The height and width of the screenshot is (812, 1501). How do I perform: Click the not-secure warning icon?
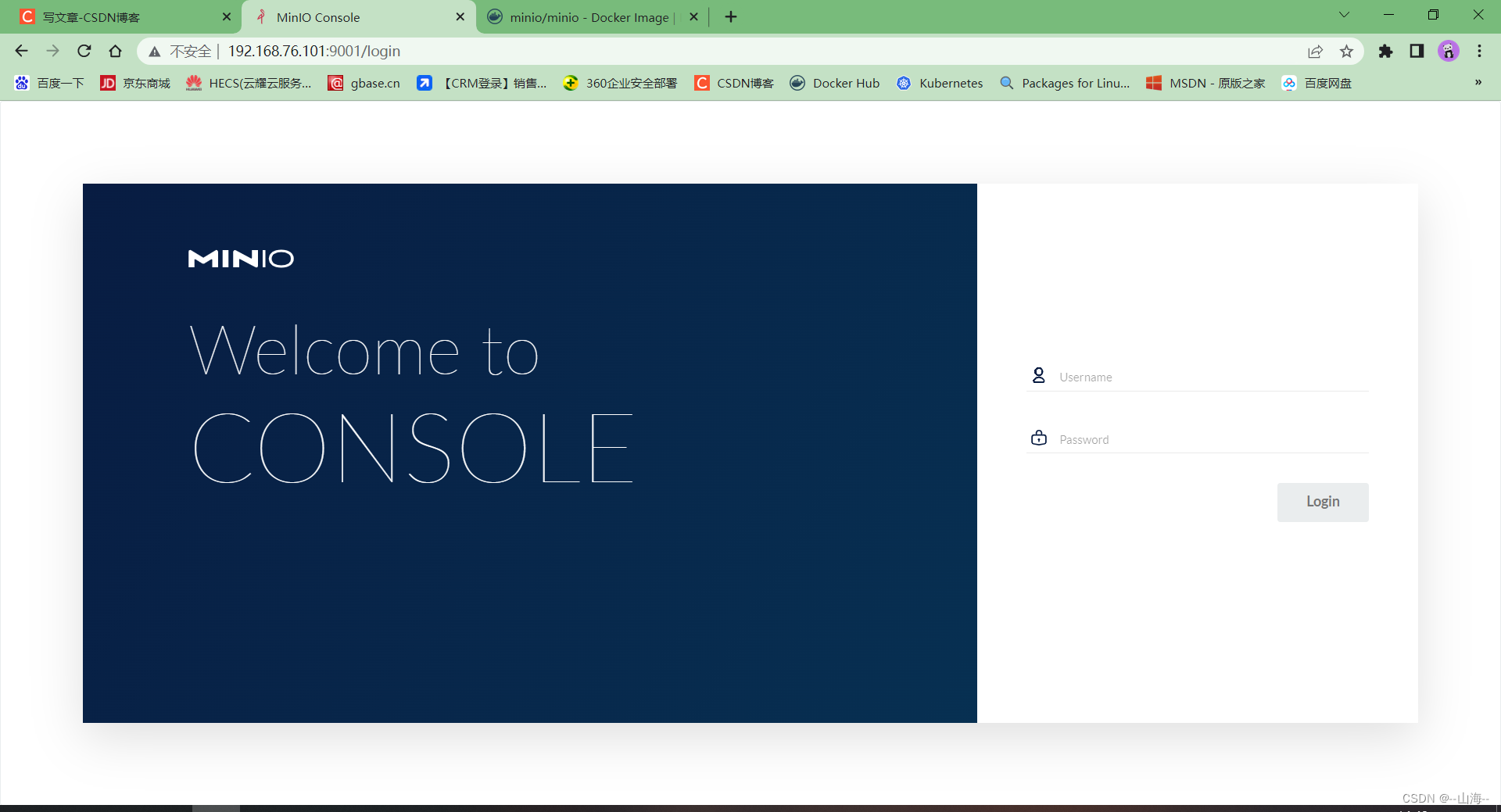point(155,52)
